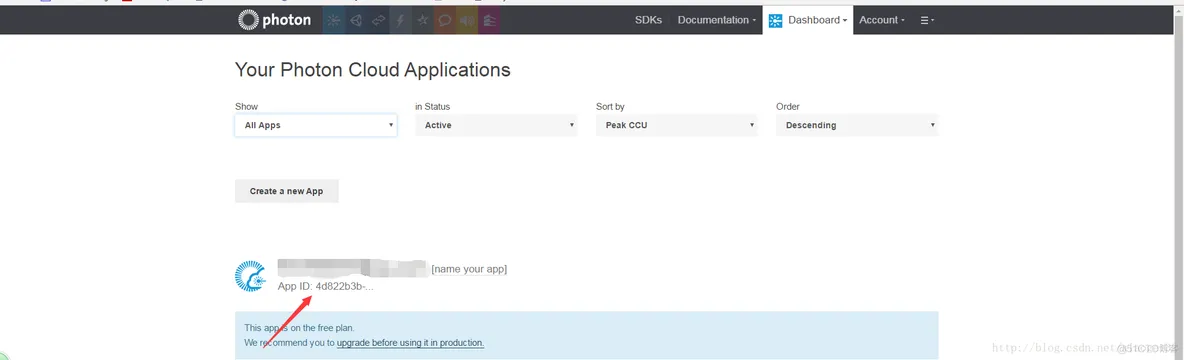
Task: Open the Photon Bolt lightning icon
Action: pos(400,20)
